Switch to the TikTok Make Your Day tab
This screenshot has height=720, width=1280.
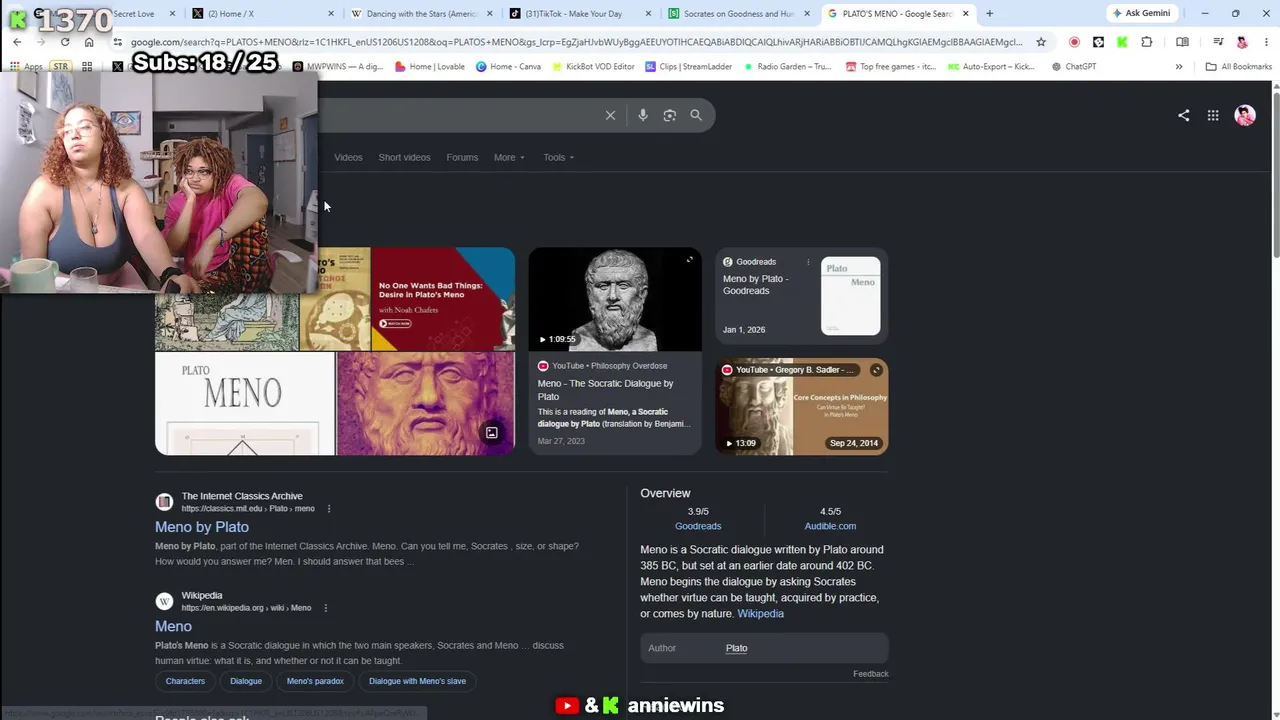580,14
